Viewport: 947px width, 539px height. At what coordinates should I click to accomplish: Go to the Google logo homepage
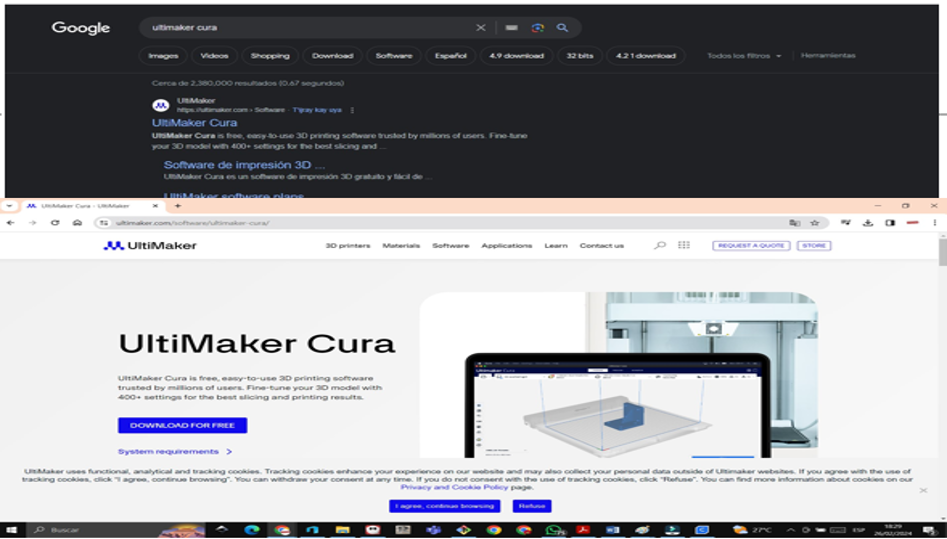point(81,28)
